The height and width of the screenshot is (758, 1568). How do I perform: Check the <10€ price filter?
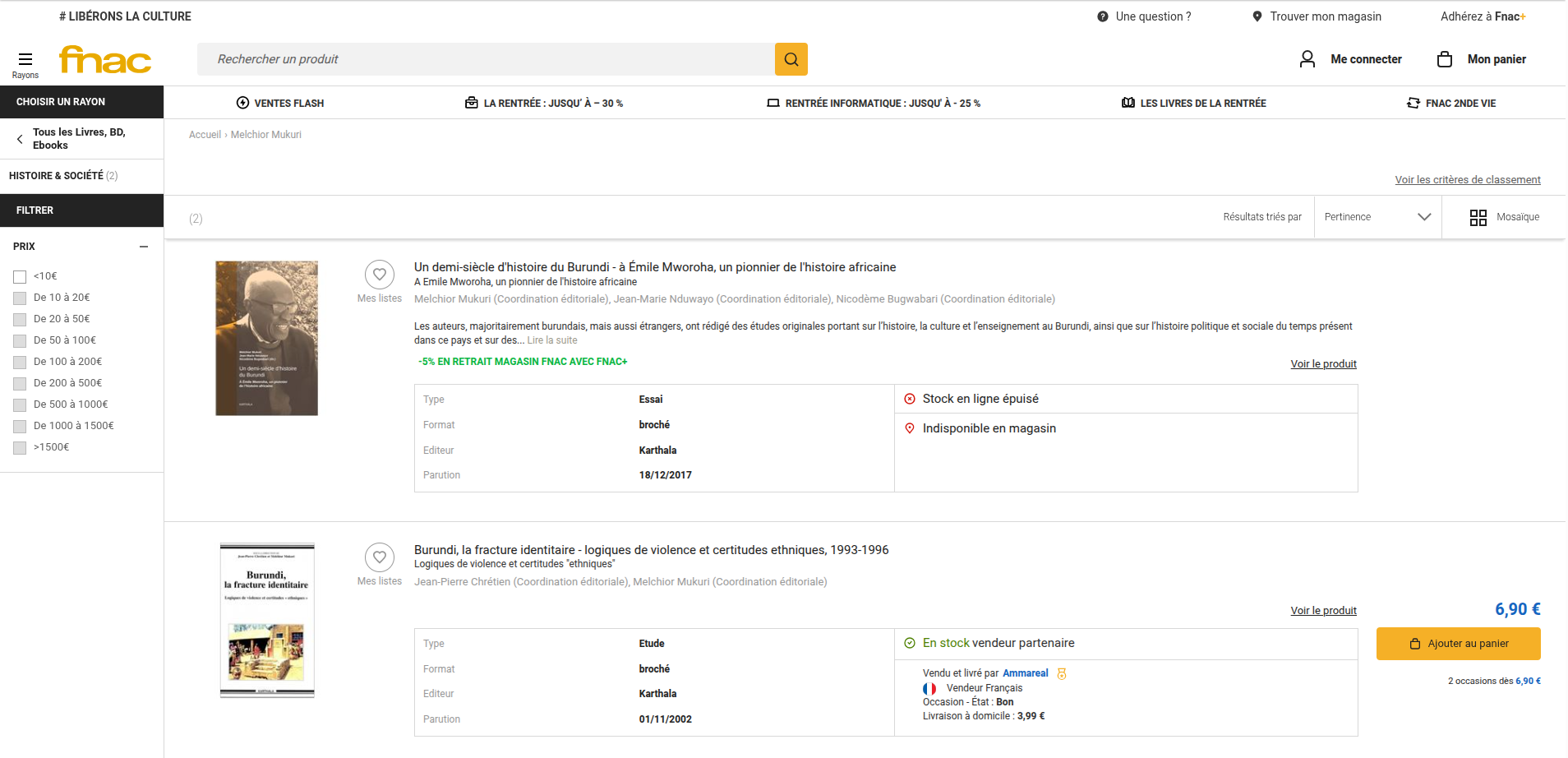20,277
